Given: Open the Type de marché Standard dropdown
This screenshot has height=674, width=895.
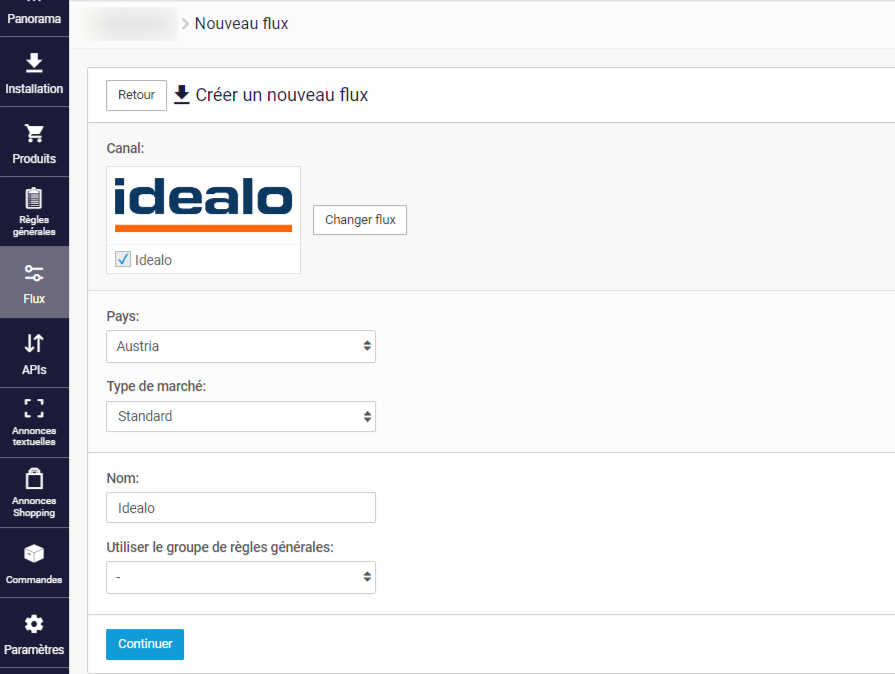Looking at the screenshot, I should (241, 417).
